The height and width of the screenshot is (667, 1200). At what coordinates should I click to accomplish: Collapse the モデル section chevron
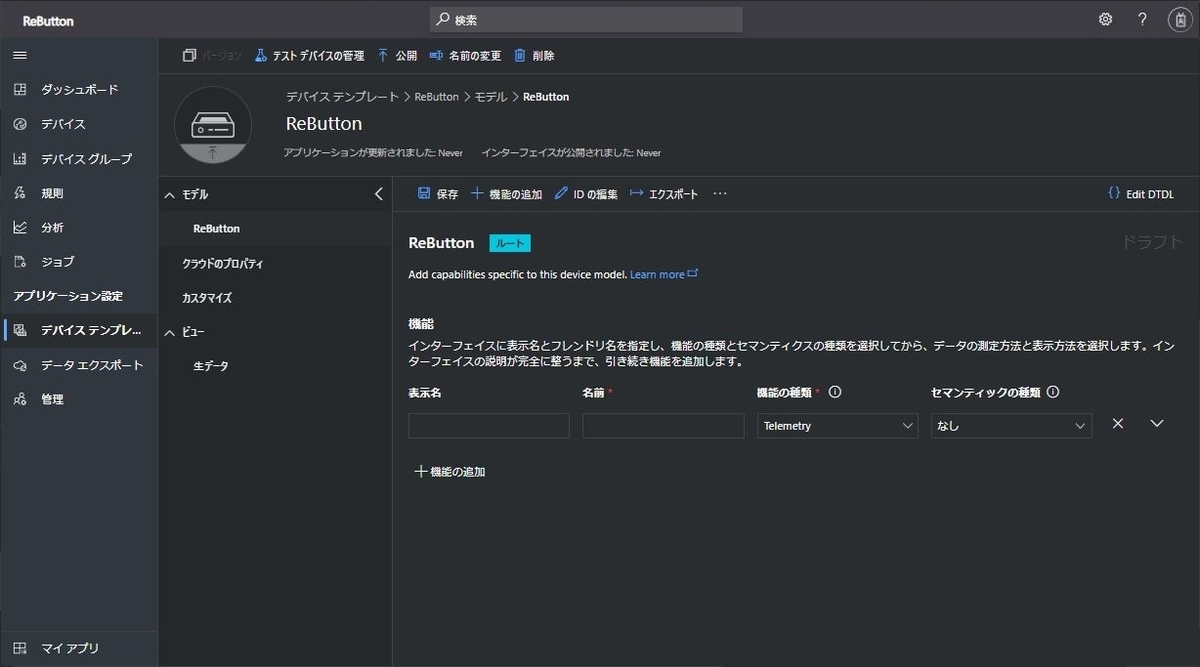tap(168, 194)
